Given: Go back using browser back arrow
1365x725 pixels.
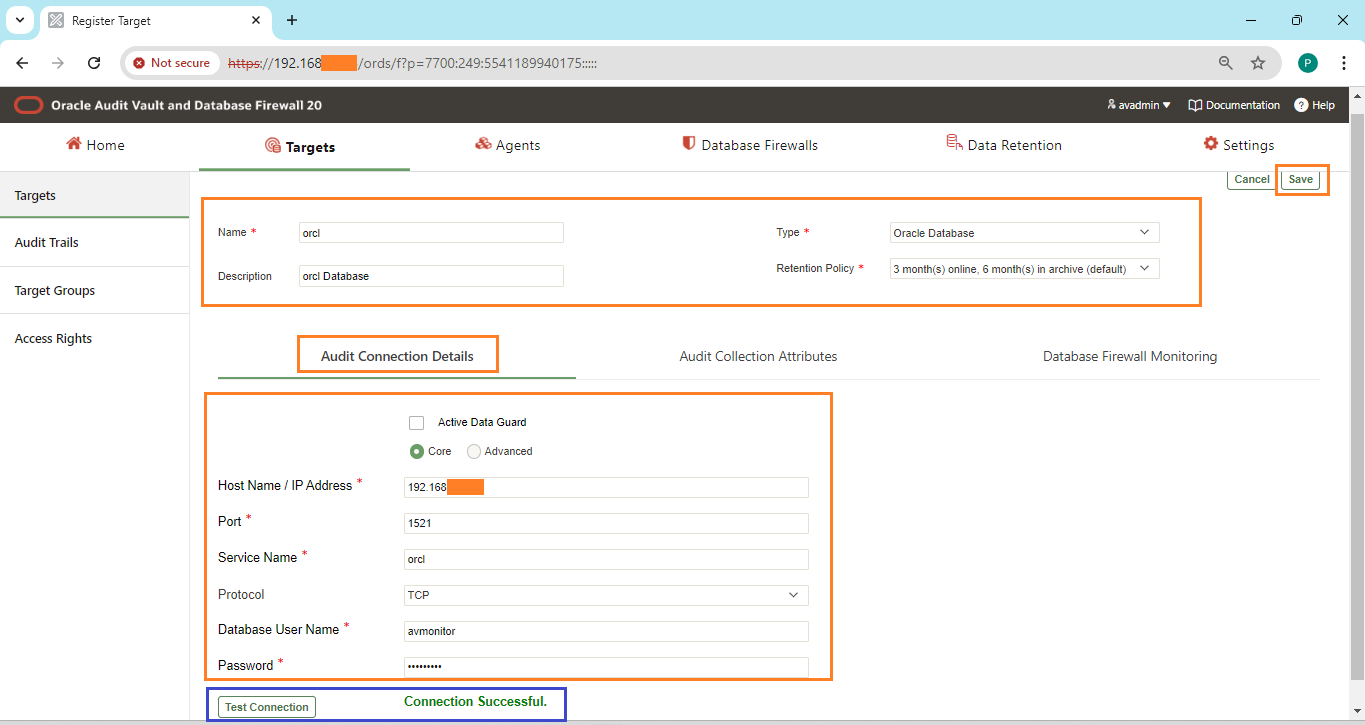Looking at the screenshot, I should click(22, 63).
